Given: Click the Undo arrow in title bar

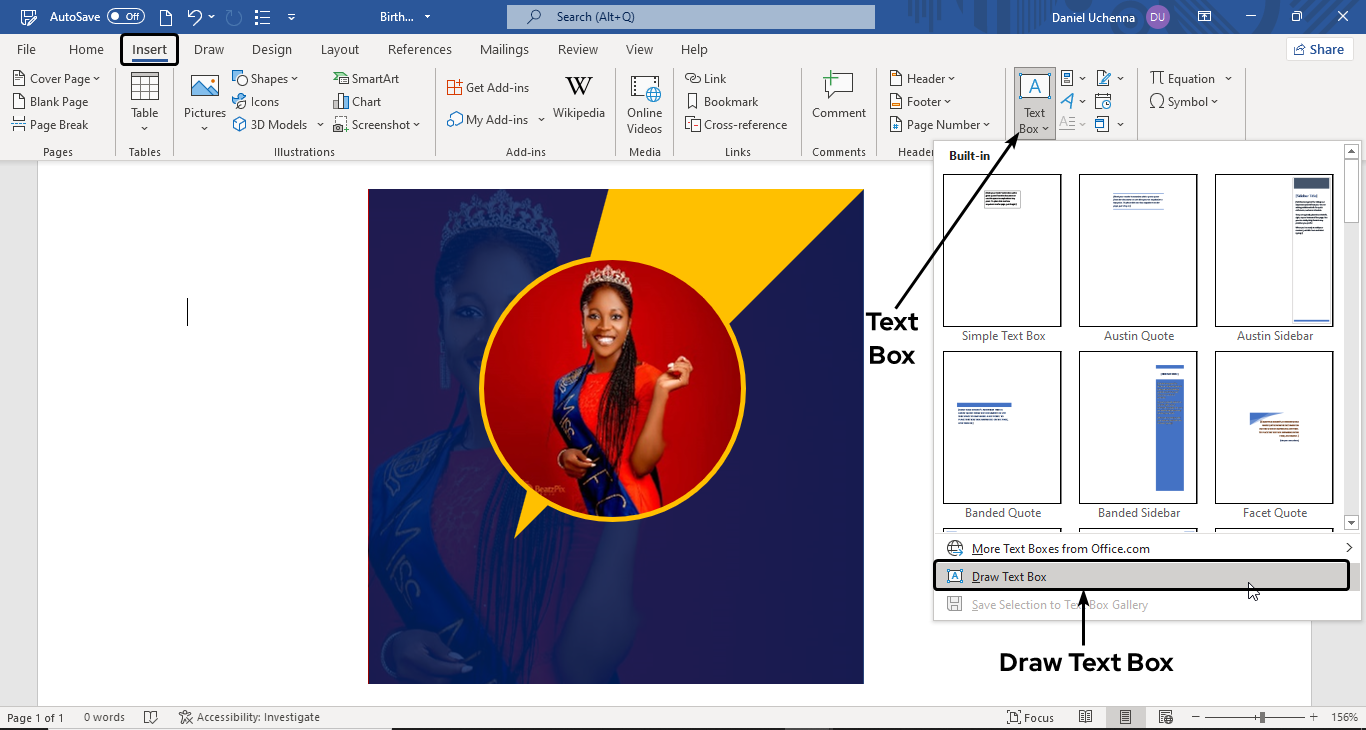Looking at the screenshot, I should tap(195, 17).
